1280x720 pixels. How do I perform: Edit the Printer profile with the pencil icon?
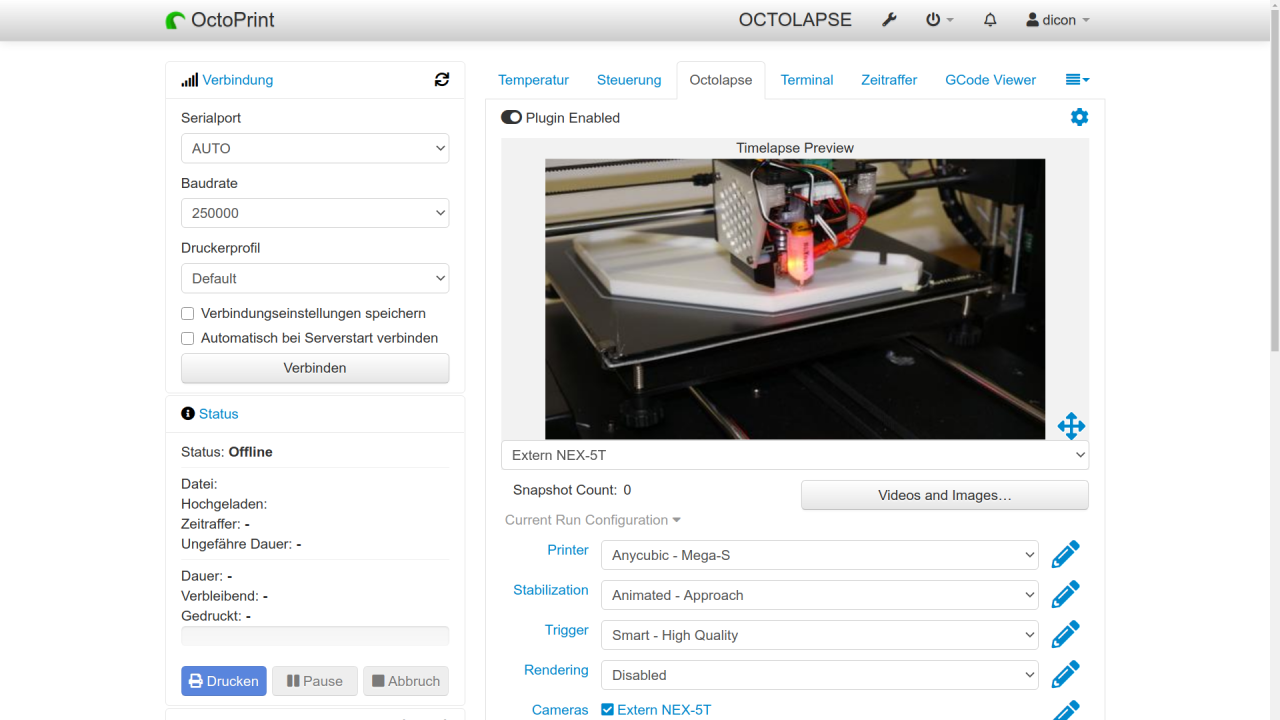(x=1065, y=553)
